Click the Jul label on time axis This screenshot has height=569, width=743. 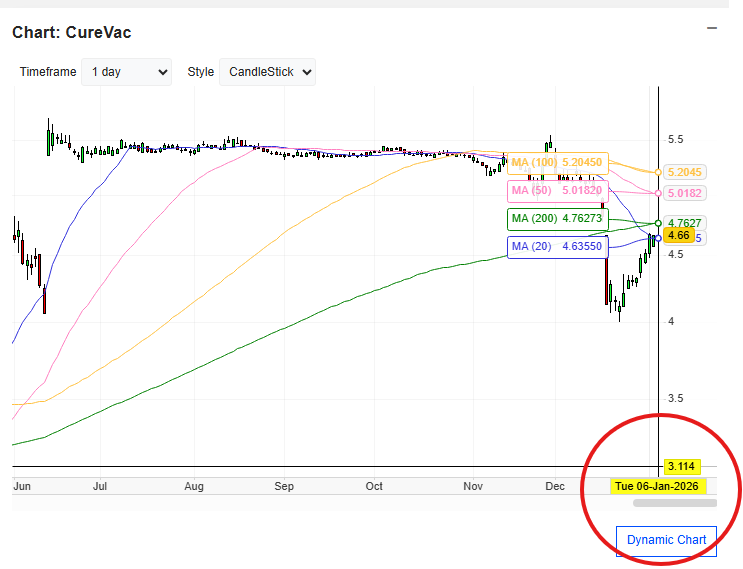coord(100,487)
